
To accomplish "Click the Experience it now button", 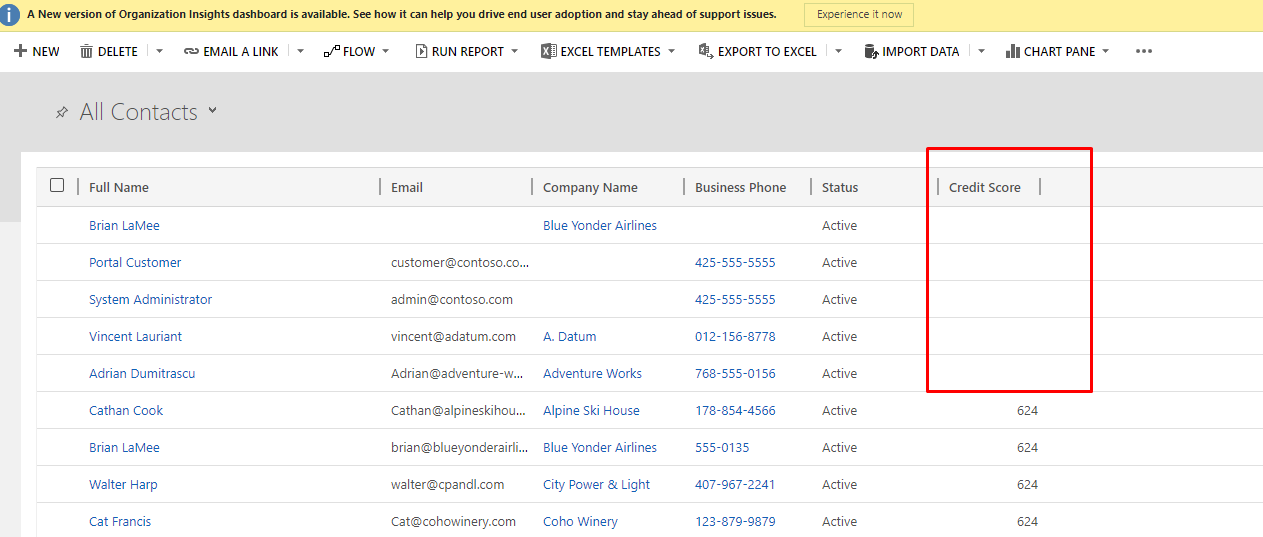I will (859, 15).
